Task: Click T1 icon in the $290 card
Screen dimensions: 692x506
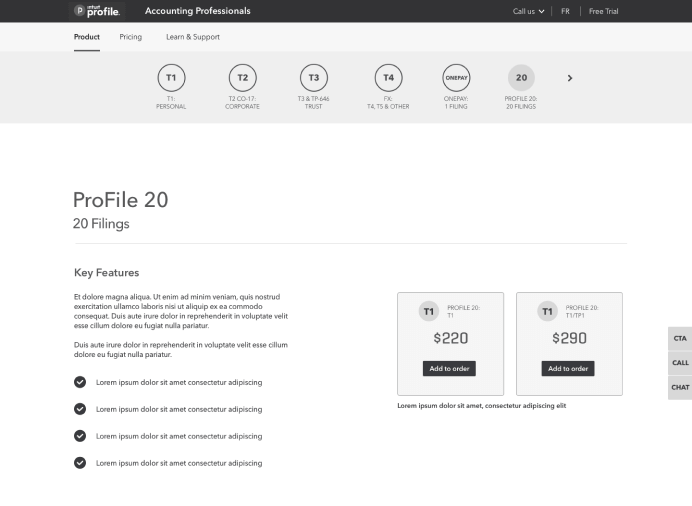Action: (x=547, y=311)
